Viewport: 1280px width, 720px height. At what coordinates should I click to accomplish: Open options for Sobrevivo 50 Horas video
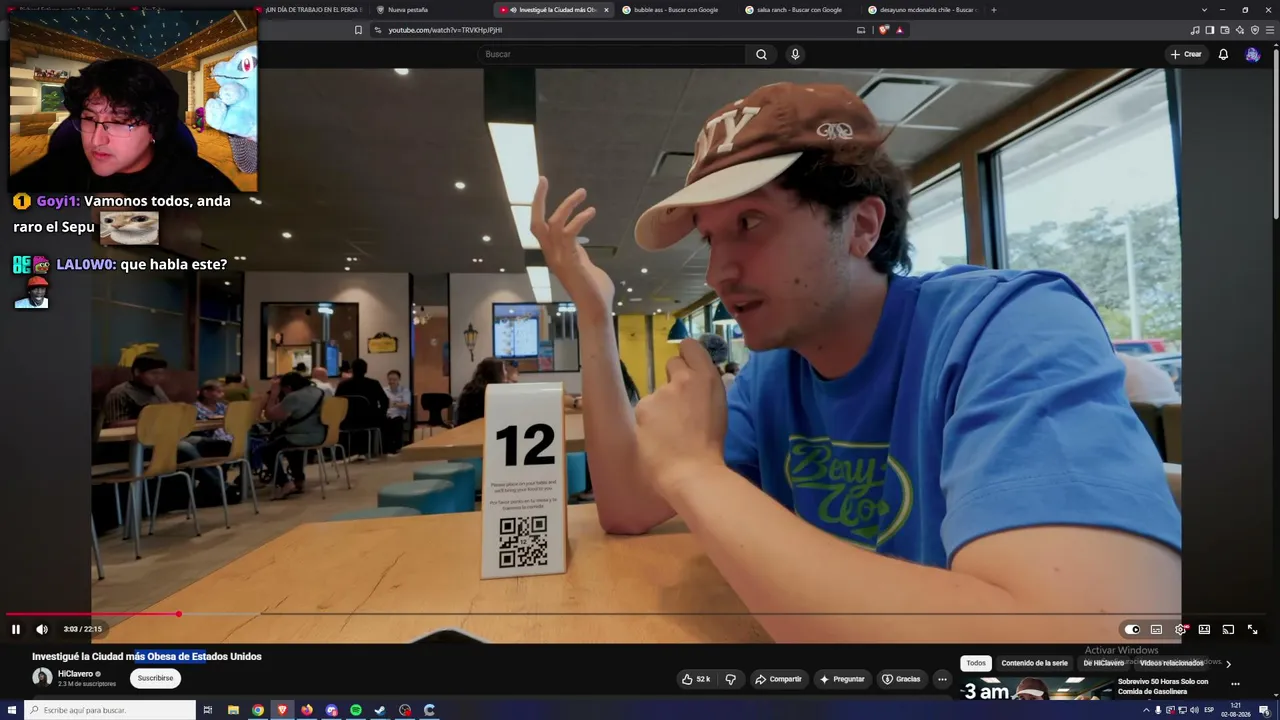[x=1235, y=684]
